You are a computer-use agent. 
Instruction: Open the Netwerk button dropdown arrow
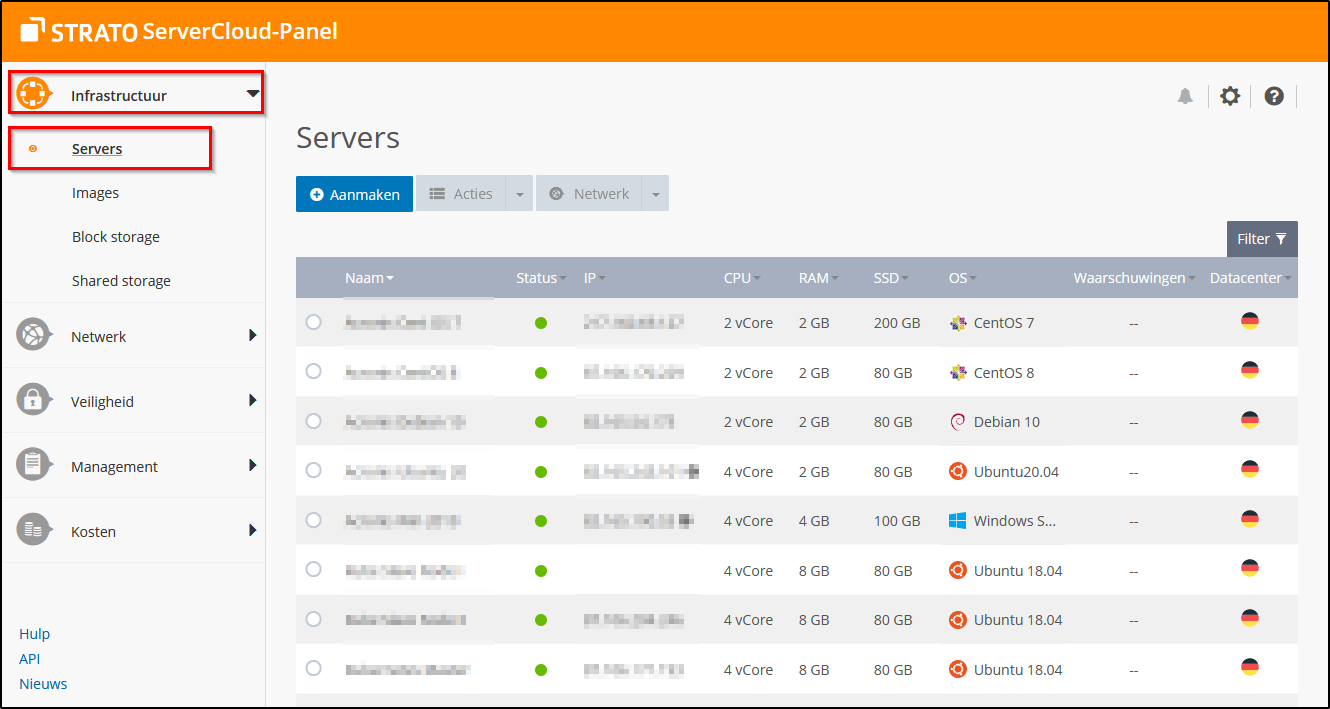click(x=655, y=193)
